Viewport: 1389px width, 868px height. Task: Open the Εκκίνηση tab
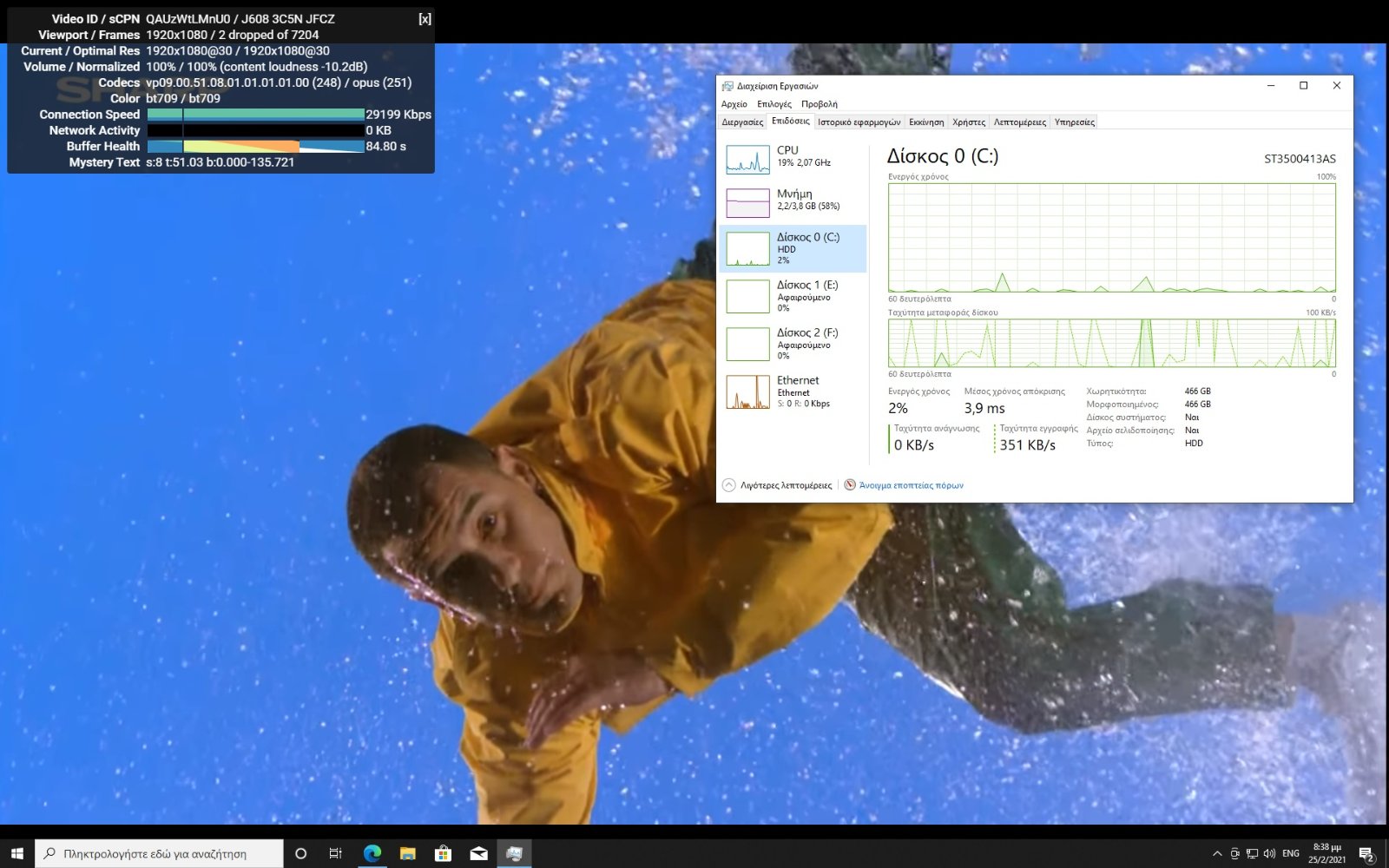[926, 122]
